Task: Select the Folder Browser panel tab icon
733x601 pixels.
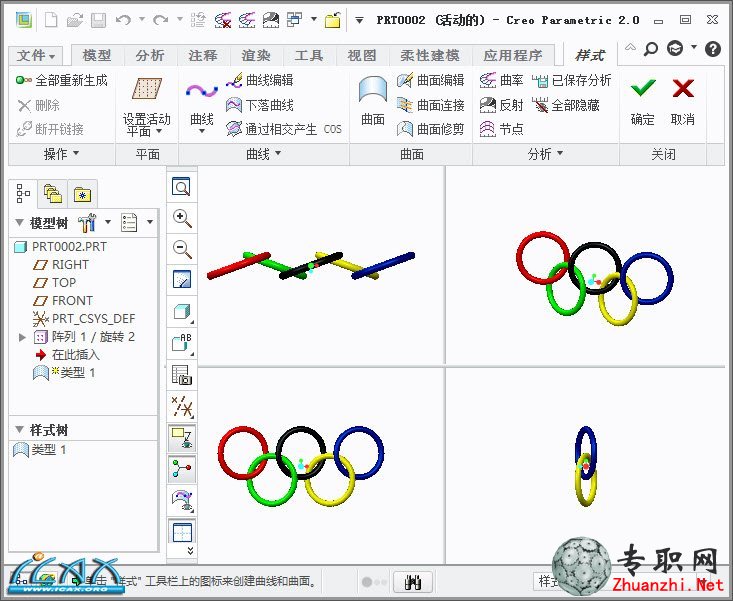Action: (53, 193)
